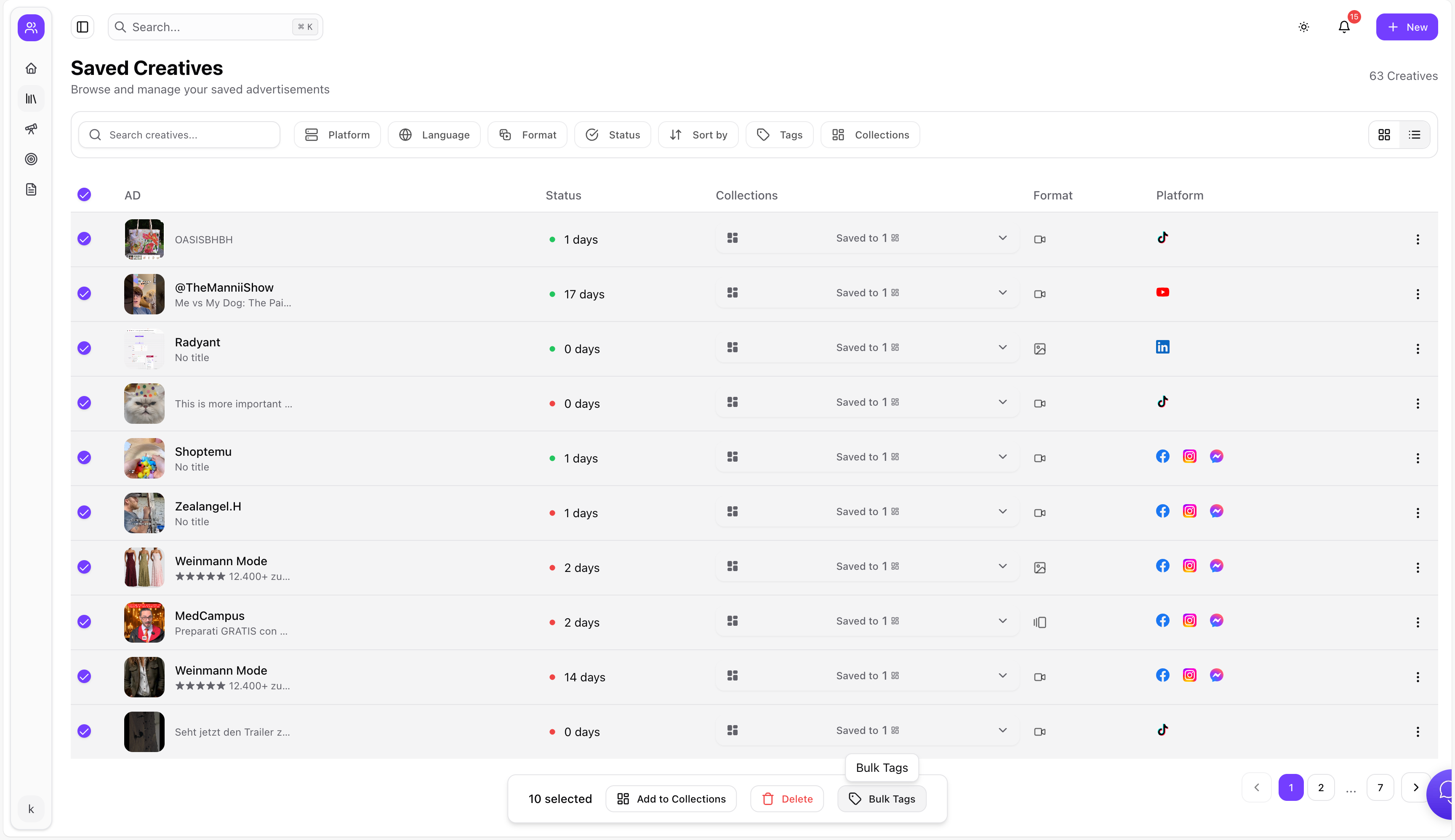Switch to grid view layout
This screenshot has height=840, width=1455.
pos(1384,135)
